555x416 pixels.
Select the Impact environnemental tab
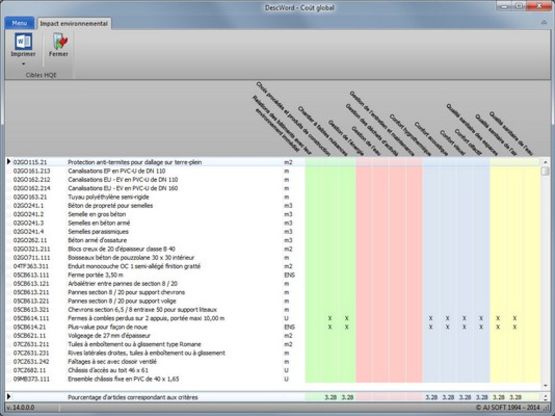pyautogui.click(x=74, y=23)
